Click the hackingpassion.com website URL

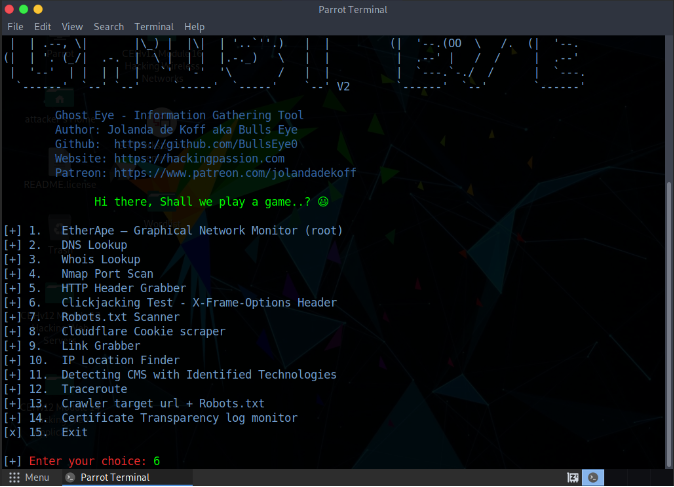(x=199, y=158)
